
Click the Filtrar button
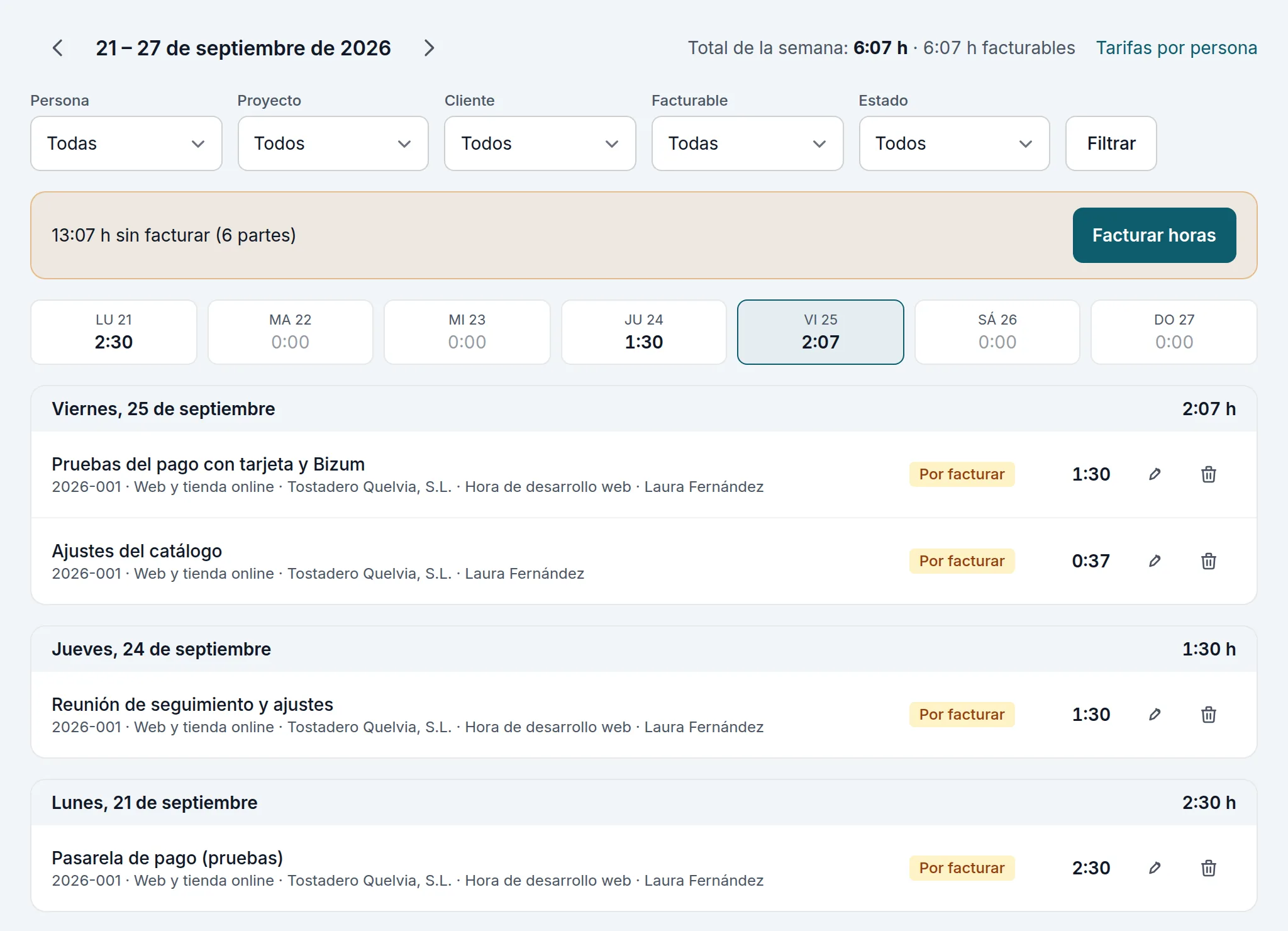(x=1111, y=143)
